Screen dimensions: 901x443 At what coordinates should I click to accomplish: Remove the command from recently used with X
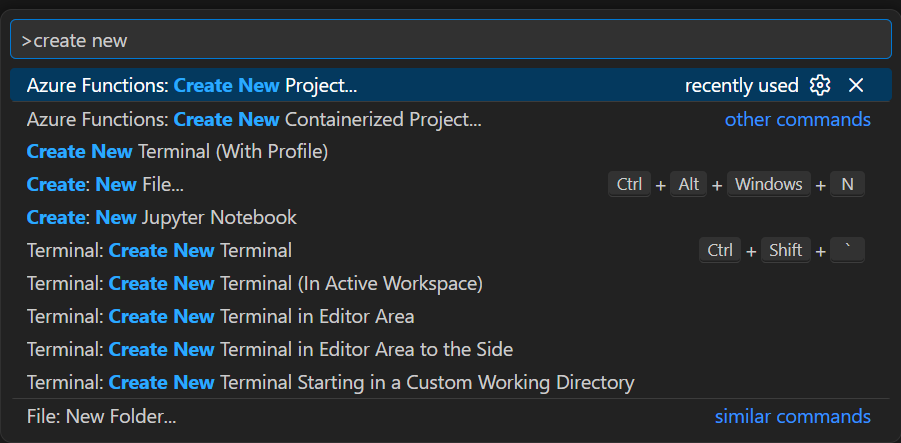855,86
